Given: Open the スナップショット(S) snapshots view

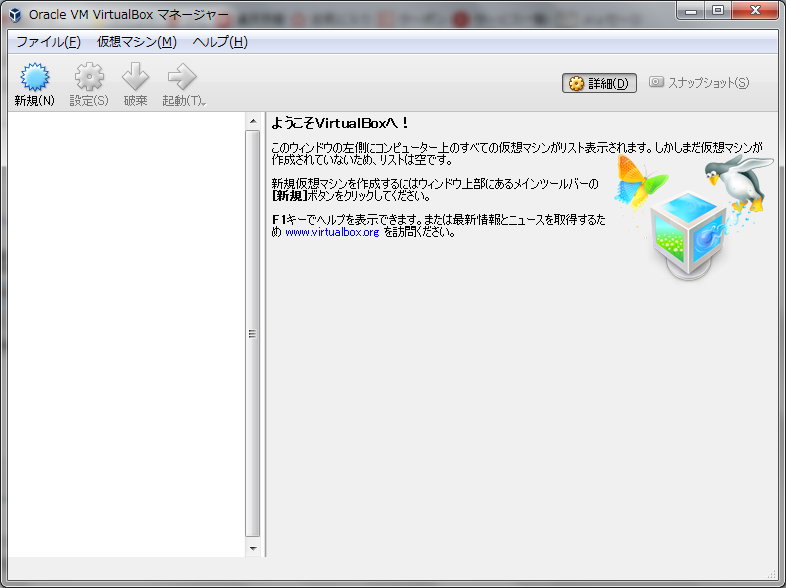Looking at the screenshot, I should [699, 83].
